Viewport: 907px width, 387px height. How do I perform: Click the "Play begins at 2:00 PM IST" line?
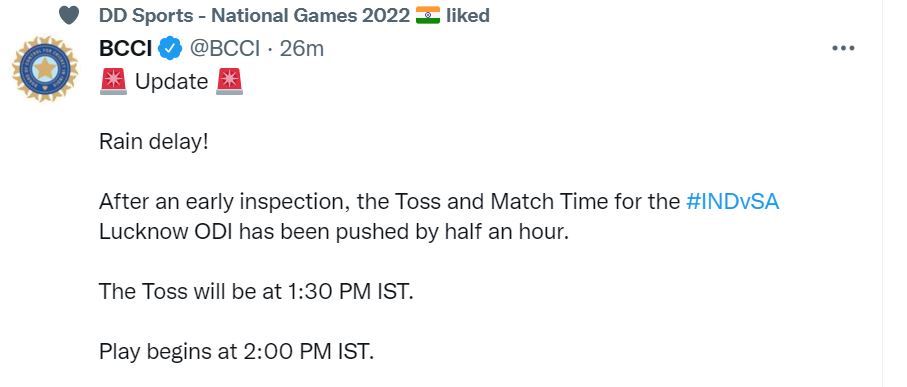click(x=237, y=351)
